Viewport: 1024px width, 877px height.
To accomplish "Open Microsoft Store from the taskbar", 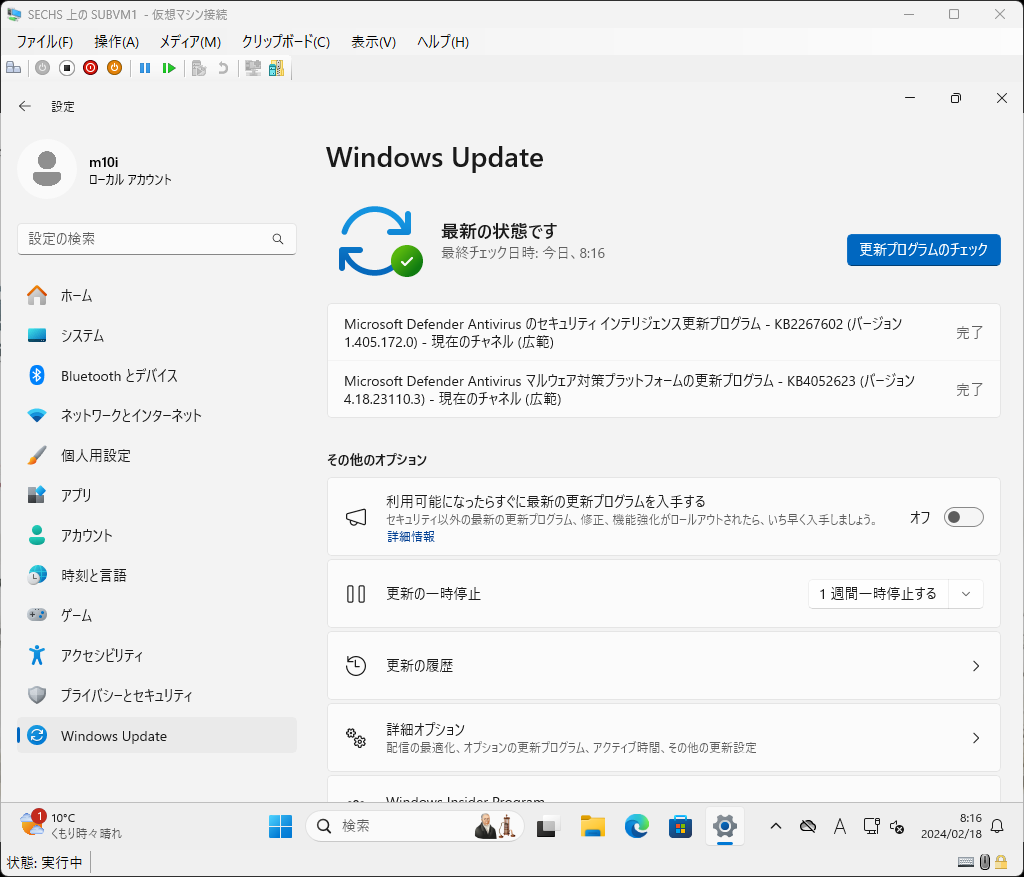I will (x=680, y=827).
